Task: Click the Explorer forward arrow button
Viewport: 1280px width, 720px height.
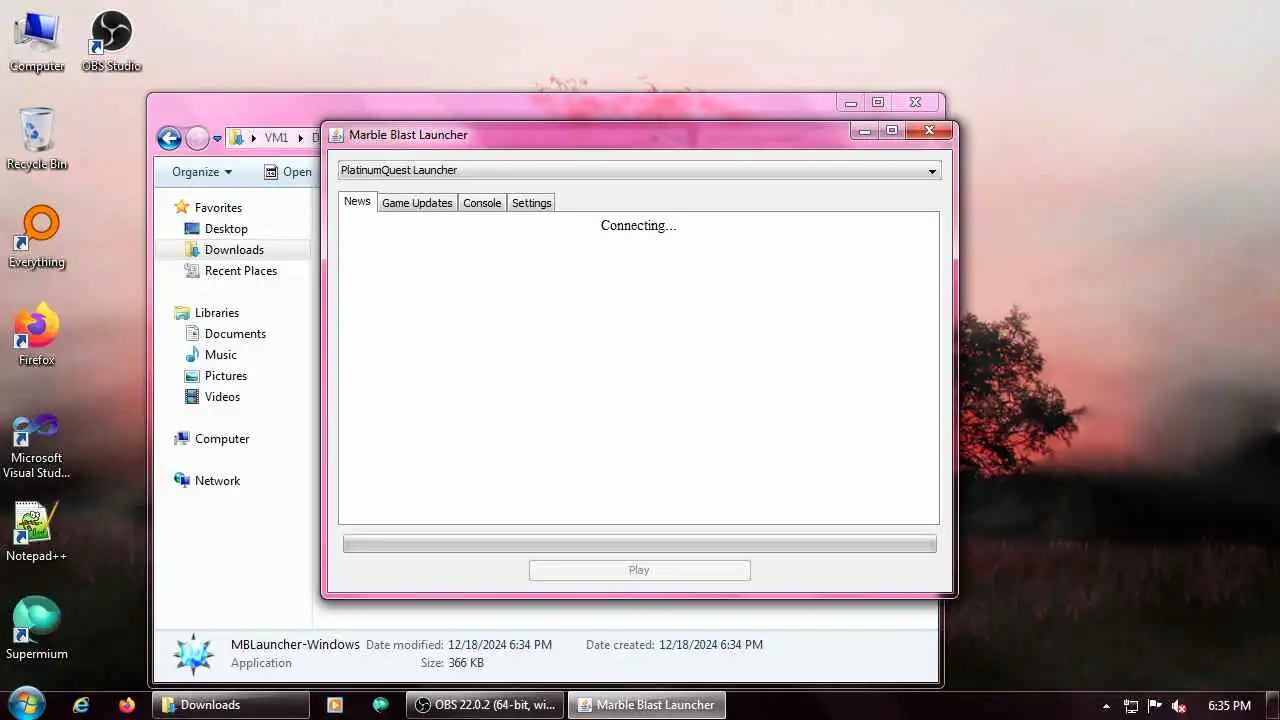Action: click(x=198, y=138)
